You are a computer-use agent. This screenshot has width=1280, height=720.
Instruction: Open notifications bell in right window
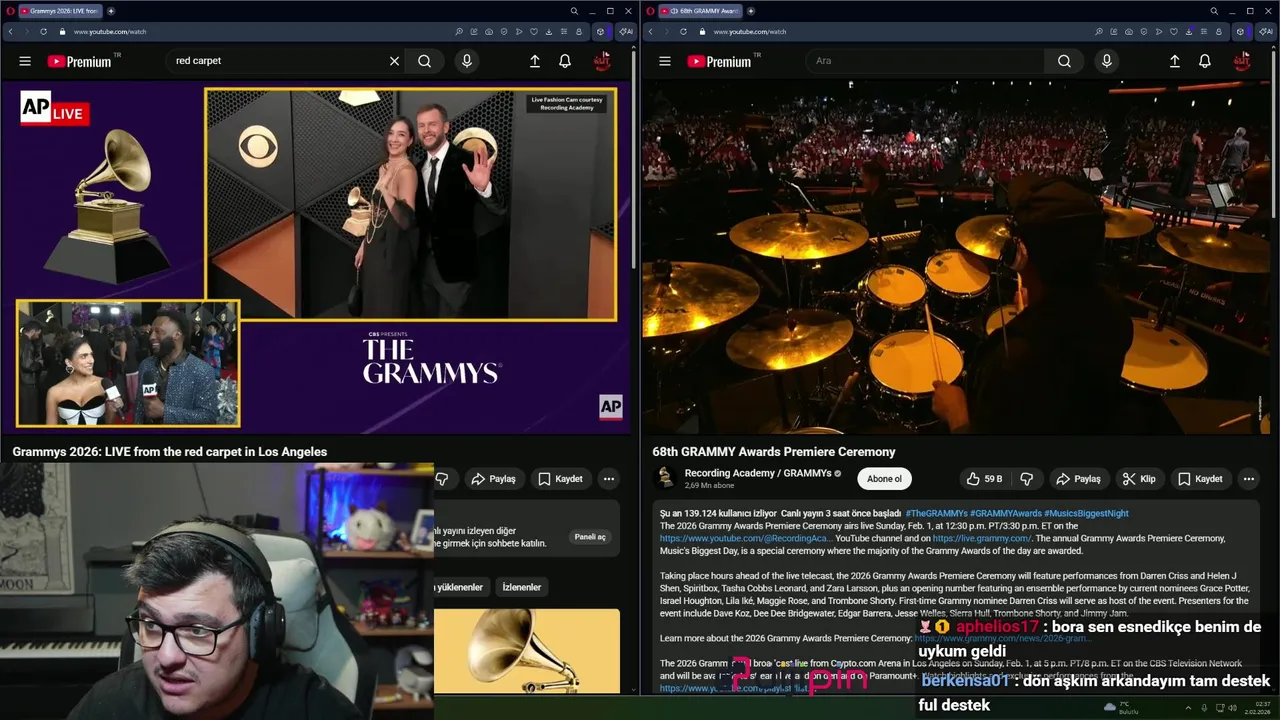click(1205, 61)
